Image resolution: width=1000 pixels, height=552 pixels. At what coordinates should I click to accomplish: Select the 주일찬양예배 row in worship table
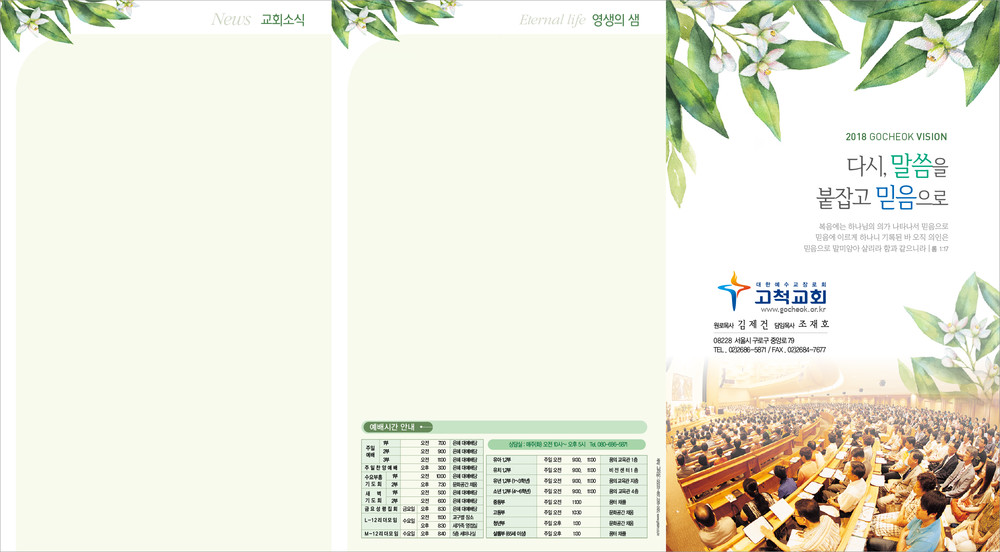(x=422, y=467)
